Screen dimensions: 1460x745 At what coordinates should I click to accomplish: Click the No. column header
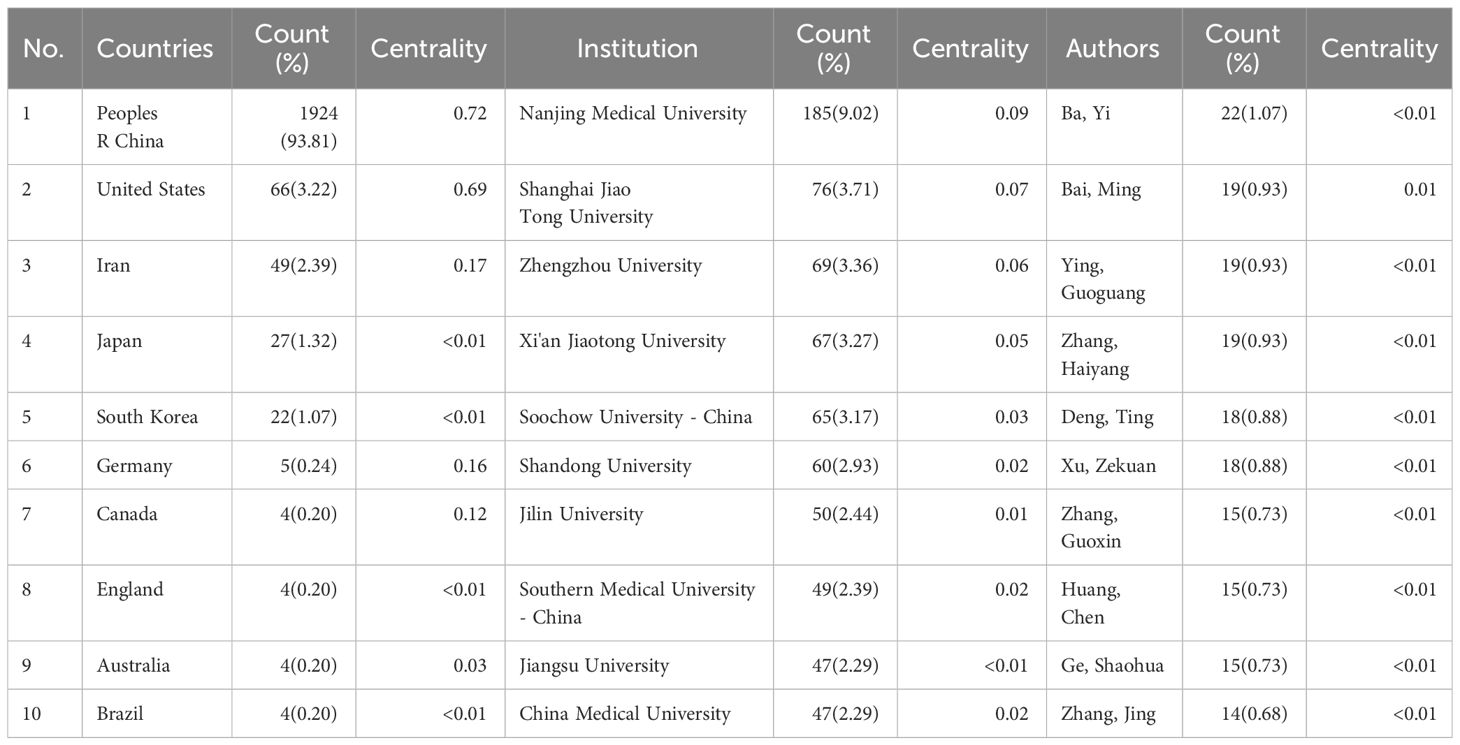(x=43, y=48)
